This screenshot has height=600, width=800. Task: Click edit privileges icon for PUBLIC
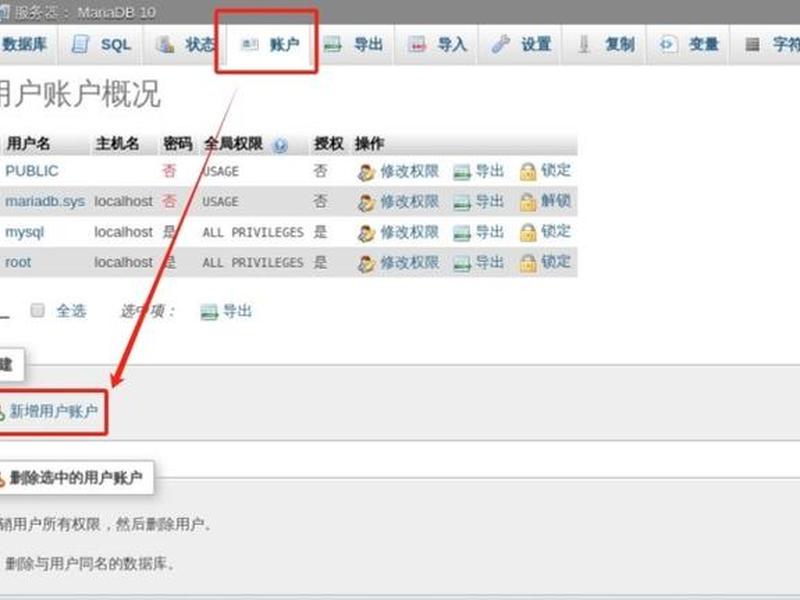(x=366, y=172)
